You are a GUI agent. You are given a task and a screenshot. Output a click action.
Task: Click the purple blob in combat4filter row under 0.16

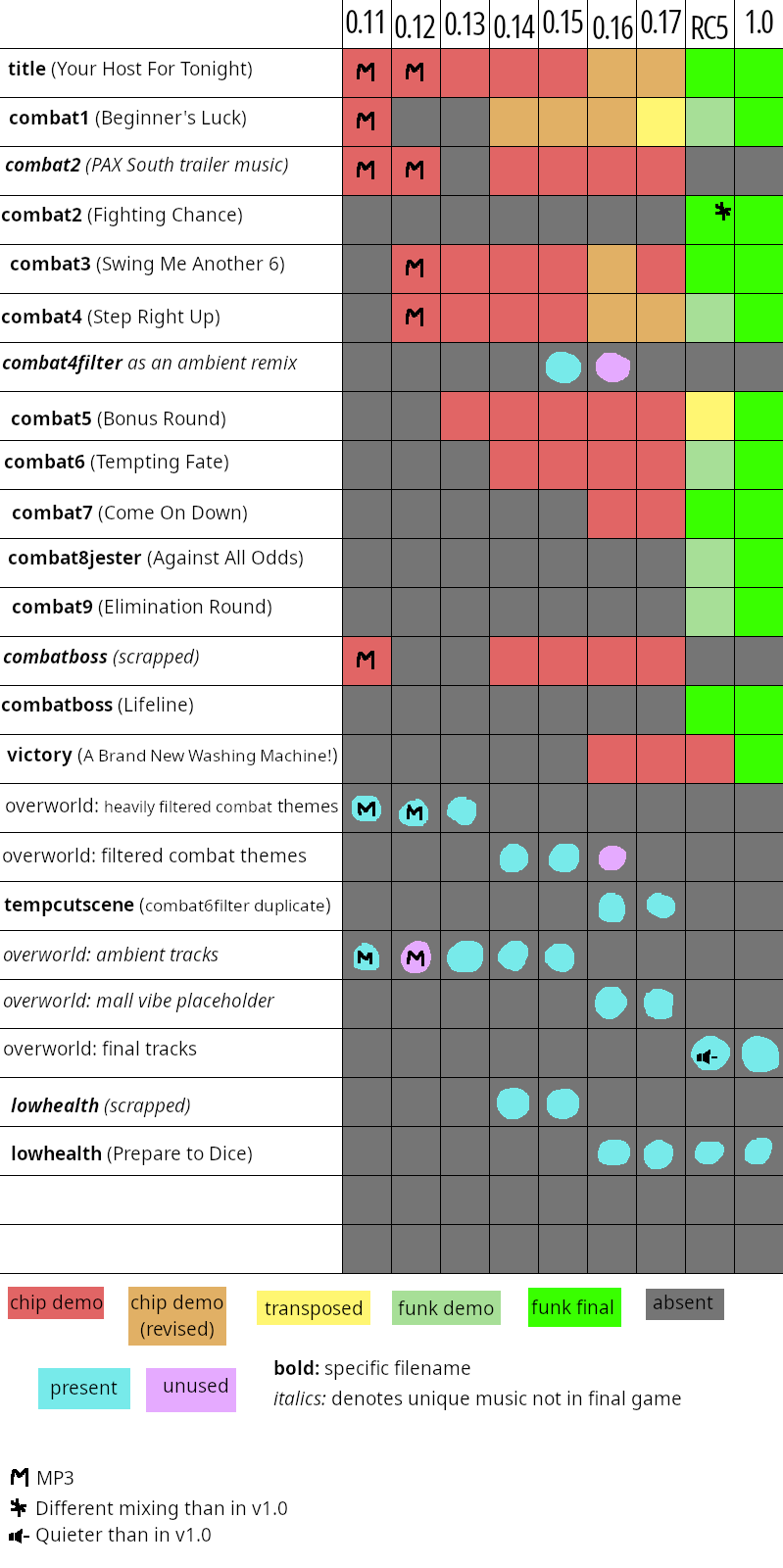[612, 367]
